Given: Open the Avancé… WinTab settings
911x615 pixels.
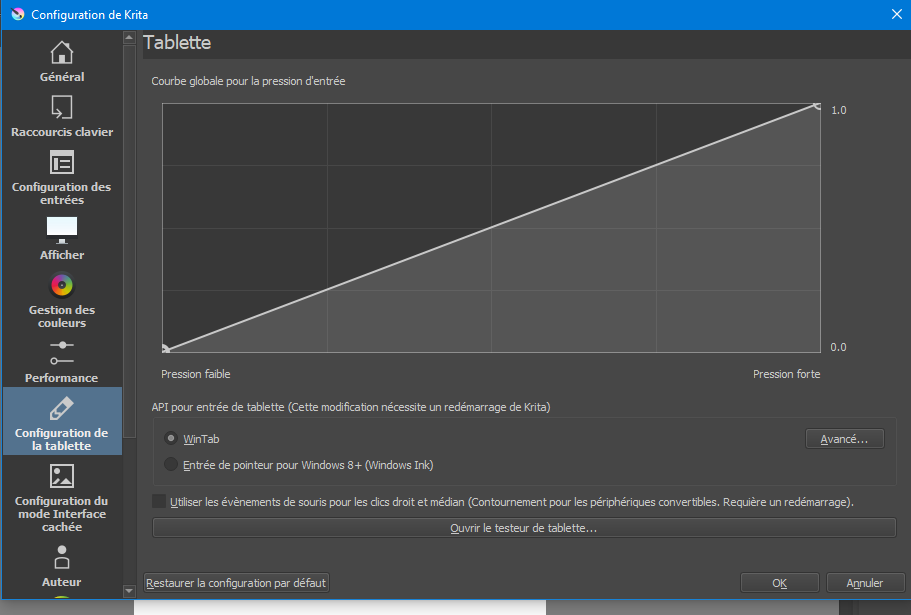Looking at the screenshot, I should click(844, 439).
